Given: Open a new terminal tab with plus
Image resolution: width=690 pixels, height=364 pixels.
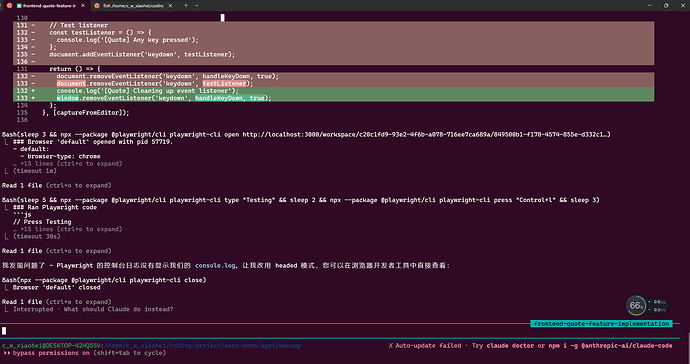Looking at the screenshot, I should pos(186,6).
